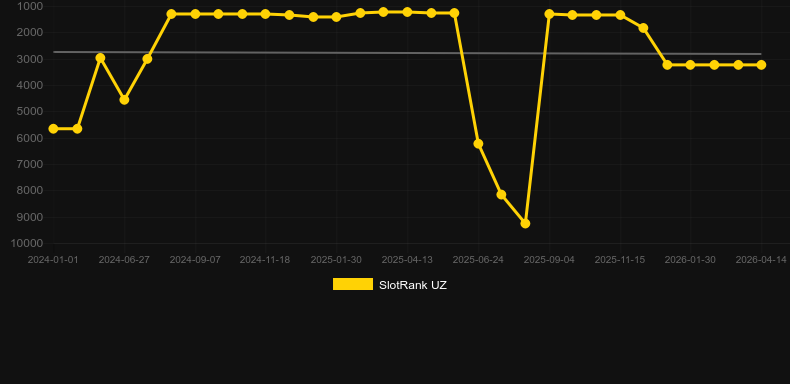Click the y-axis label 7000
The width and height of the screenshot is (790, 384).
[30, 164]
